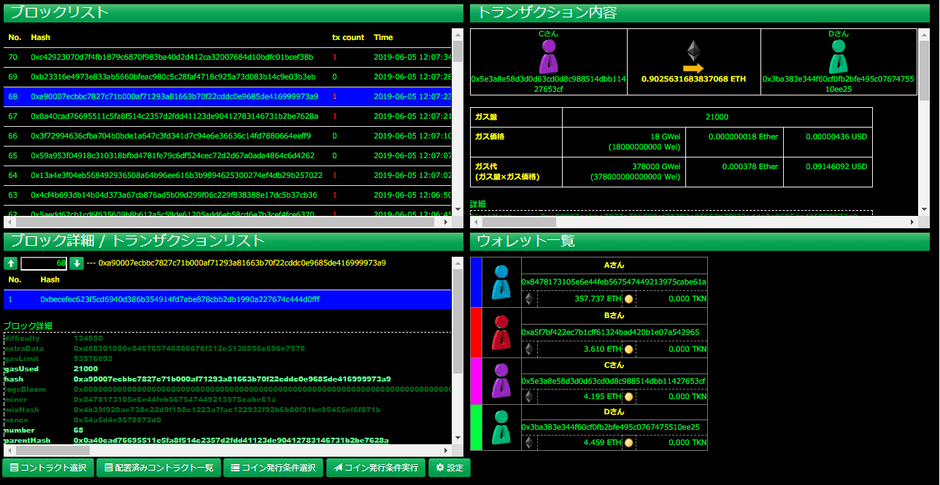Click block detail vertical scrollbar
Screen dimensions: 940x485
tap(457, 351)
